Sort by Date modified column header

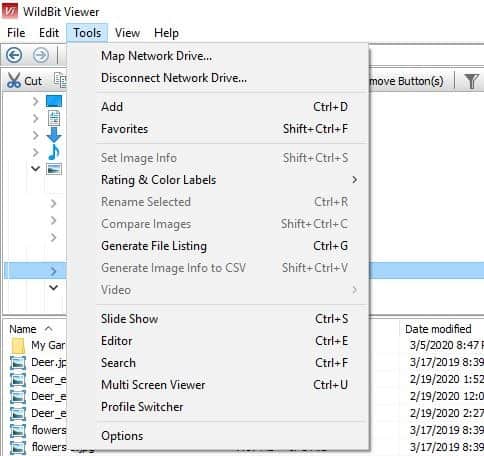(438, 329)
